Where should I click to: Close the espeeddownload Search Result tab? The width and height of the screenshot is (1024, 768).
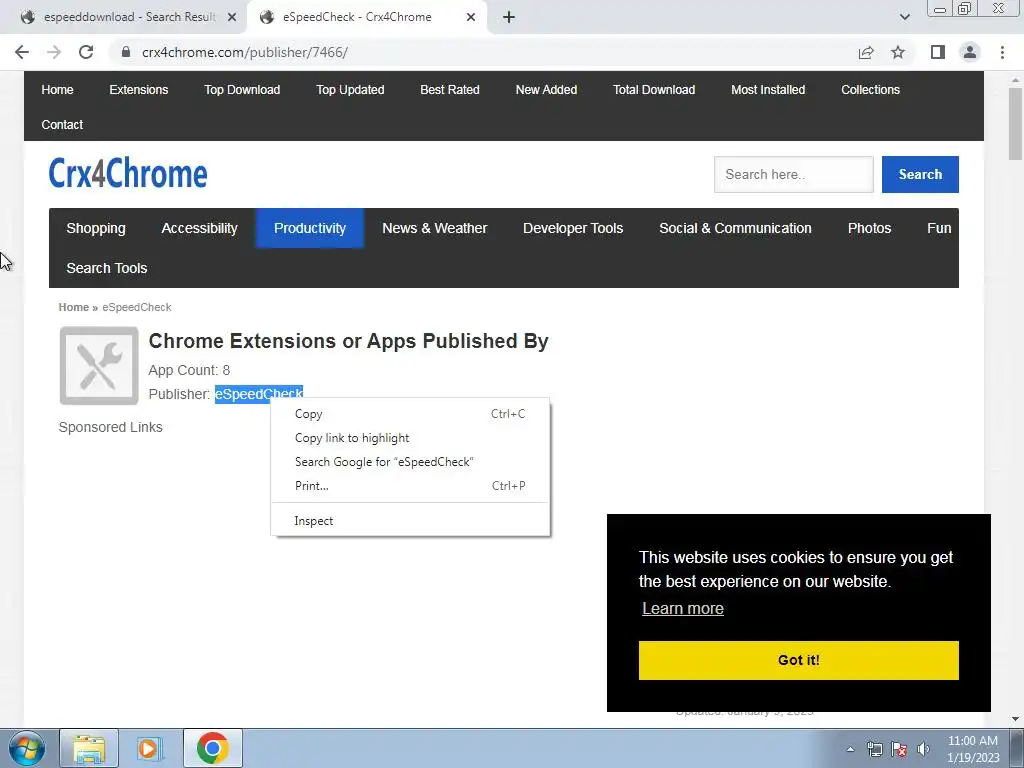click(x=232, y=18)
